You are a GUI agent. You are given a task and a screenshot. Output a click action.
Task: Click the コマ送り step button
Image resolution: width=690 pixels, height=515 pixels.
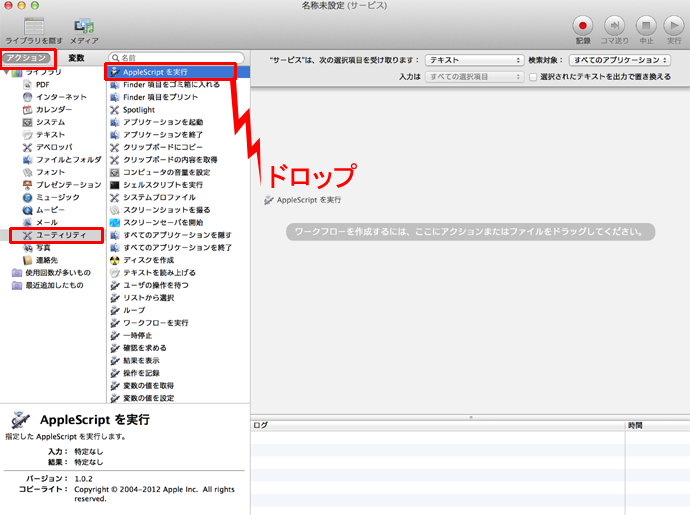(x=614, y=26)
